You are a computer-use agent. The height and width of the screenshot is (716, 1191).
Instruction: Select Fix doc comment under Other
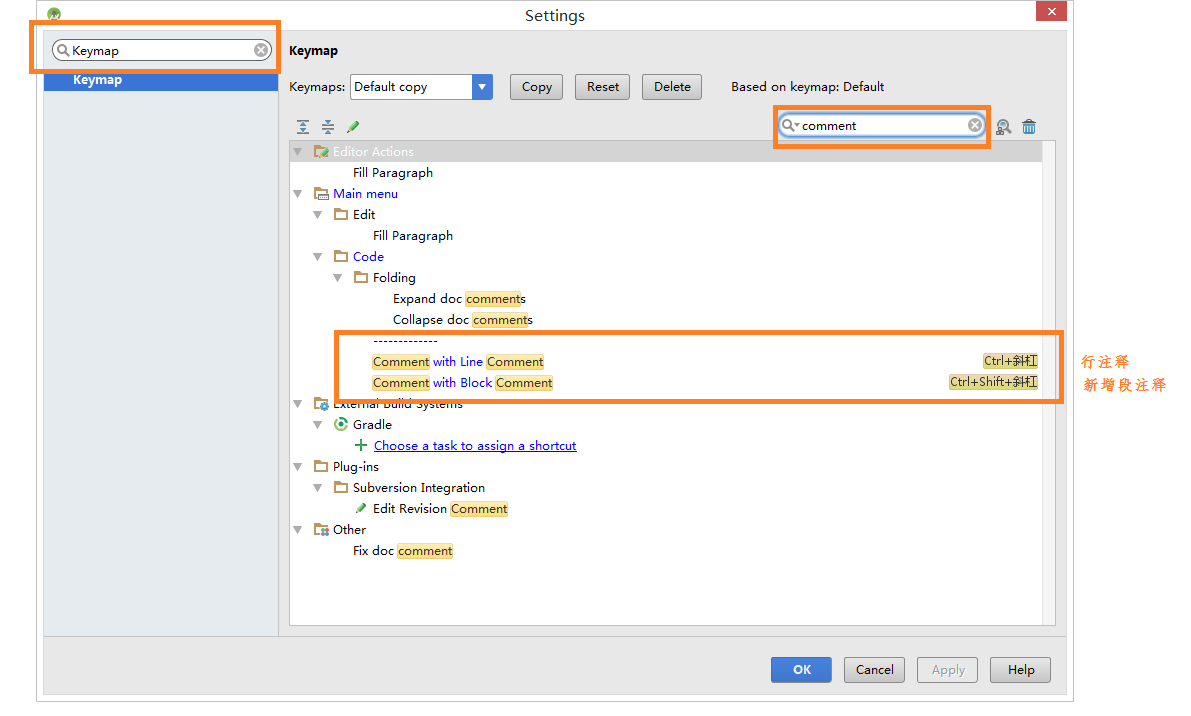pos(402,551)
